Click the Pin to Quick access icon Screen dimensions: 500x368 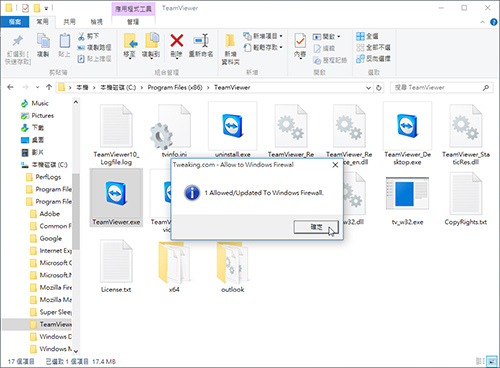(x=17, y=41)
